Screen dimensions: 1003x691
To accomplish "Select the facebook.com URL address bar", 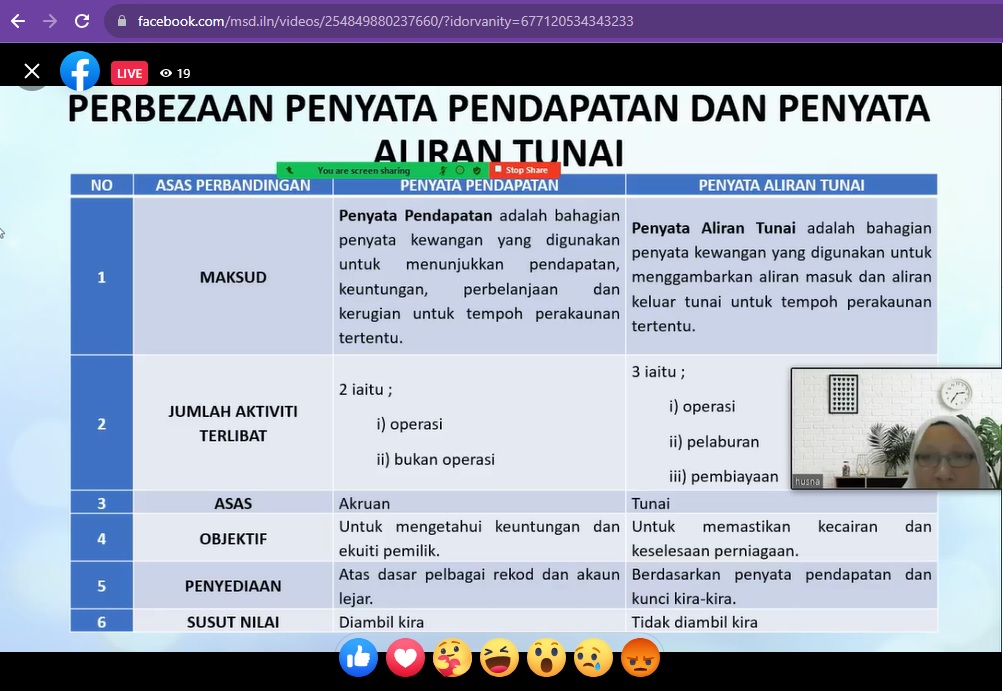I will pyautogui.click(x=385, y=21).
